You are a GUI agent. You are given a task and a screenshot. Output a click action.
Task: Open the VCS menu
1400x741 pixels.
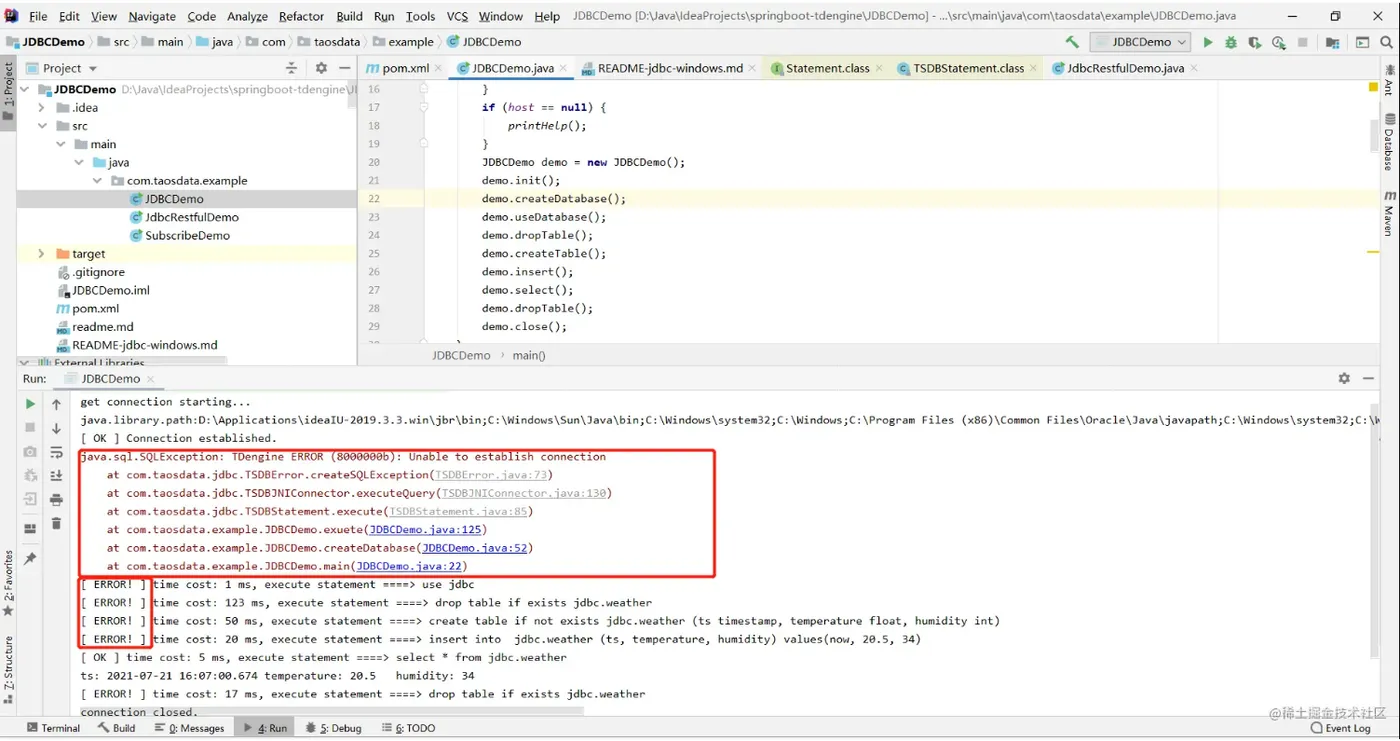[457, 16]
